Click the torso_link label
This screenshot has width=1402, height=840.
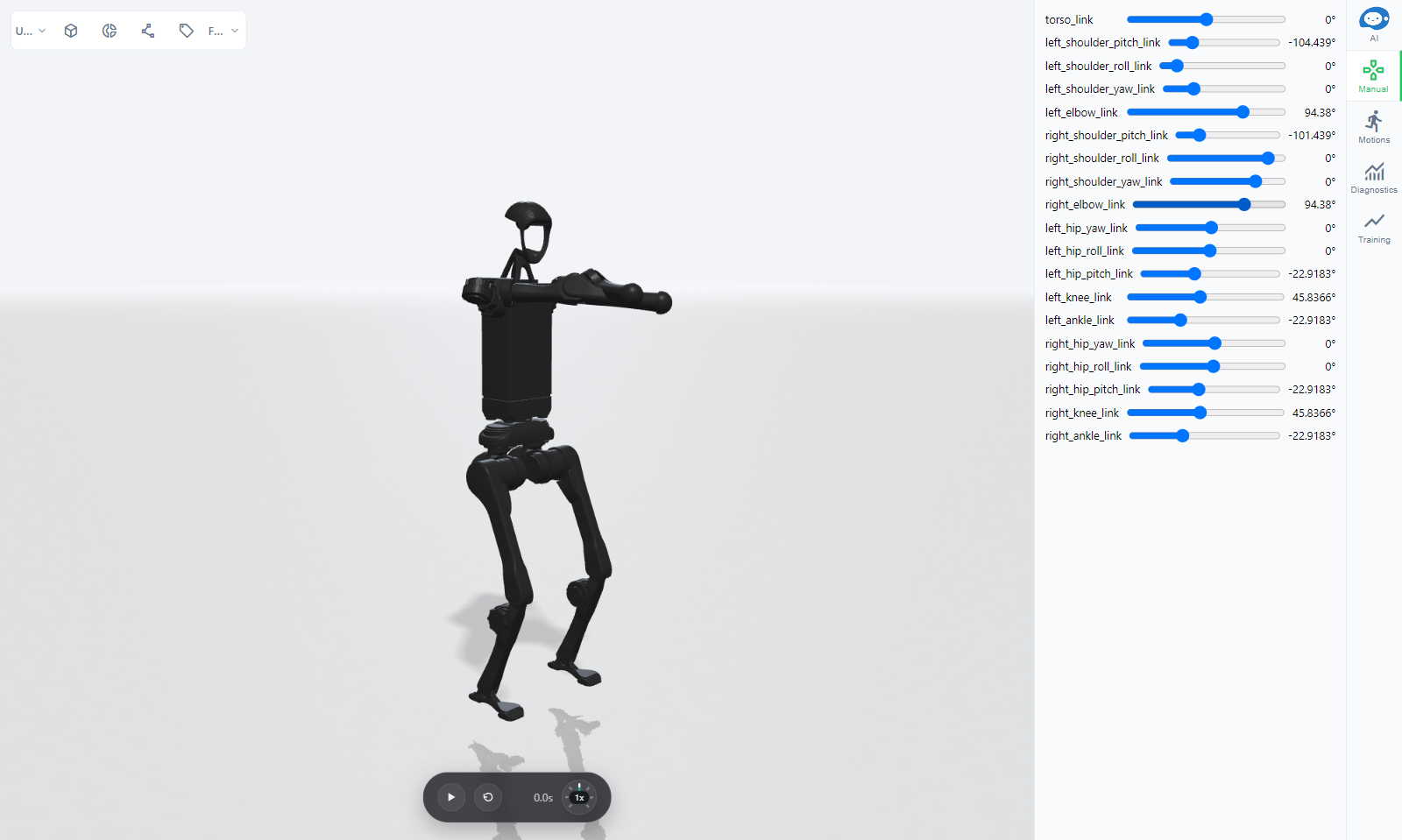(1069, 19)
